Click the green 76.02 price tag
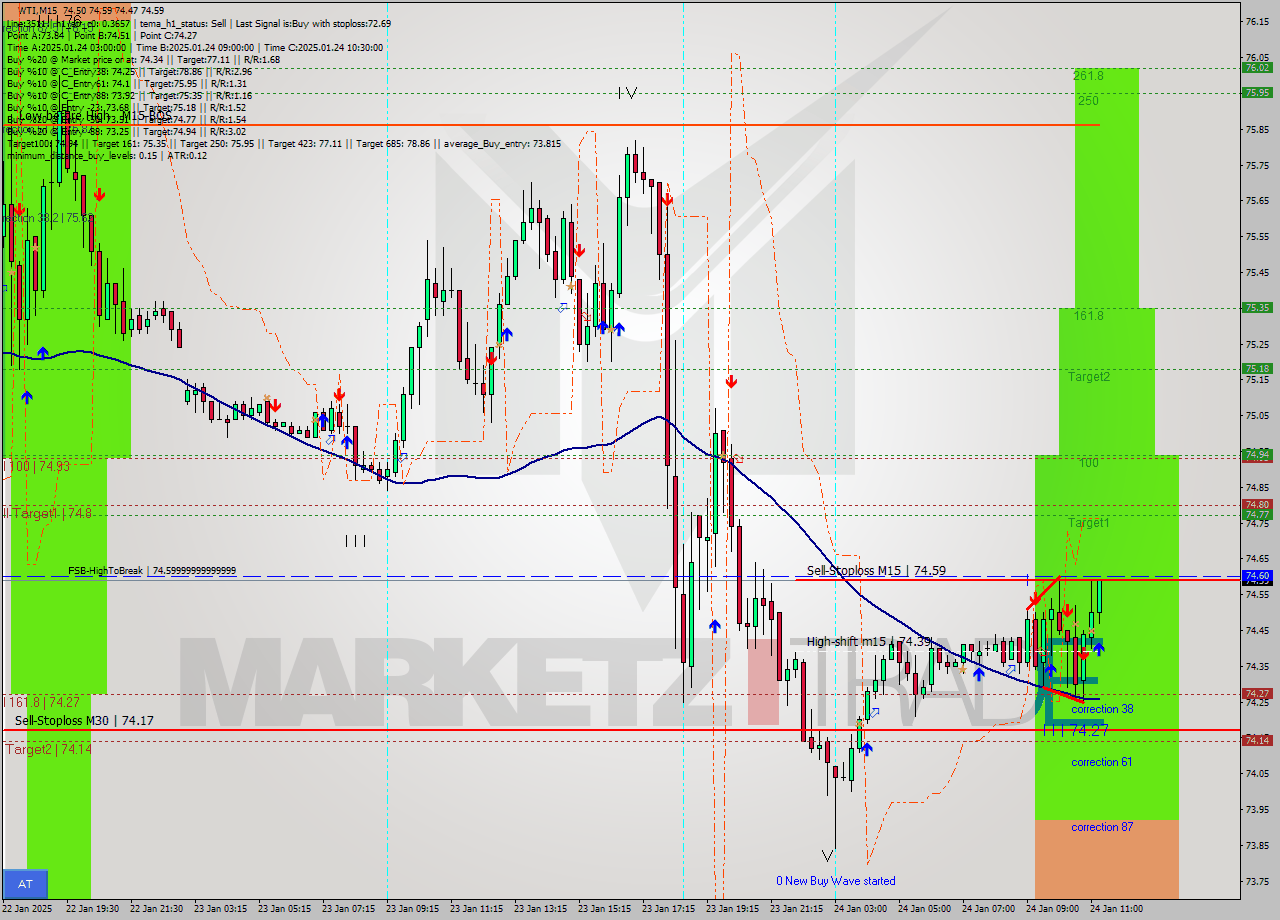1280x920 pixels. 1257,67
